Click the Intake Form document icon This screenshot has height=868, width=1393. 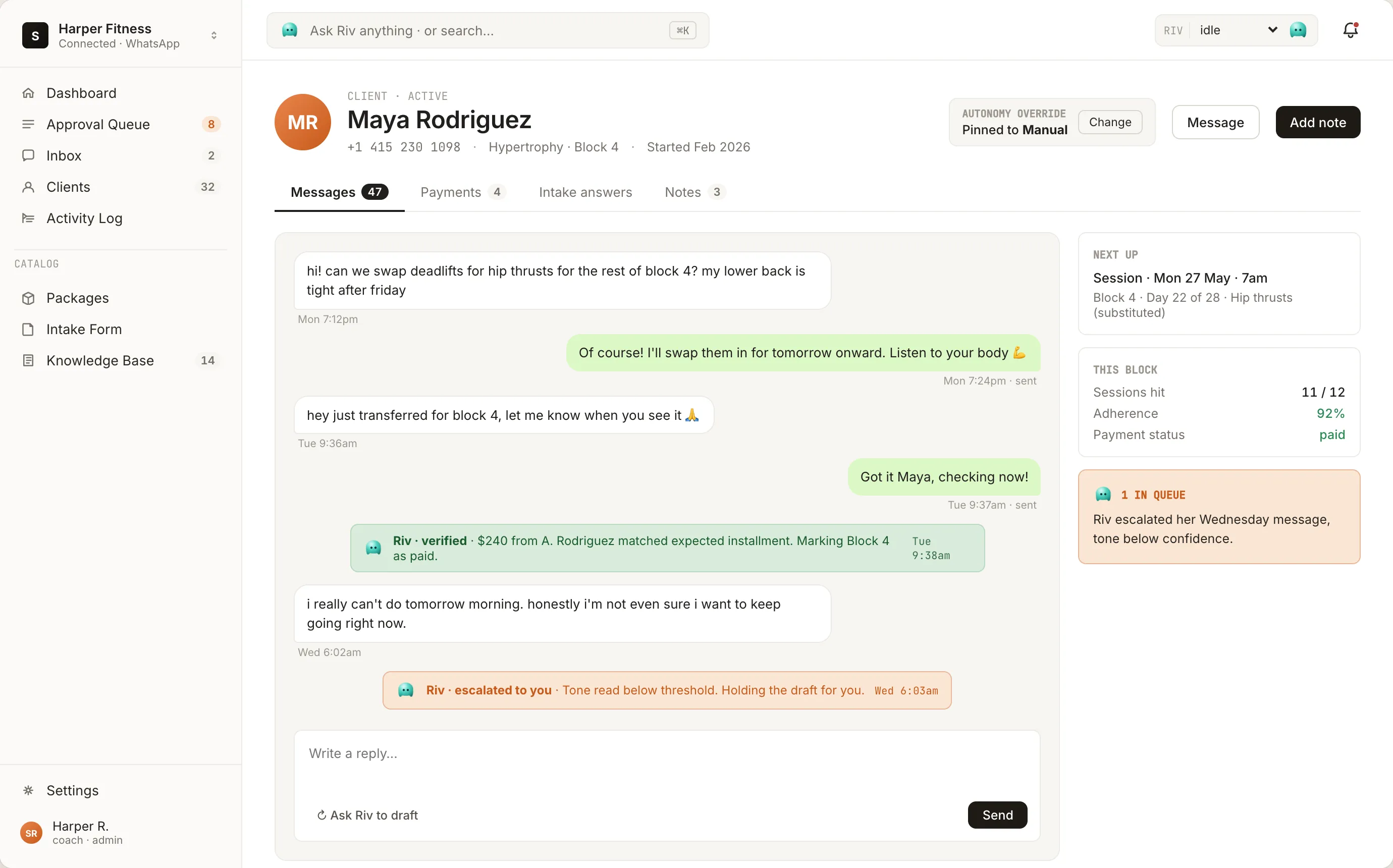[x=28, y=330]
